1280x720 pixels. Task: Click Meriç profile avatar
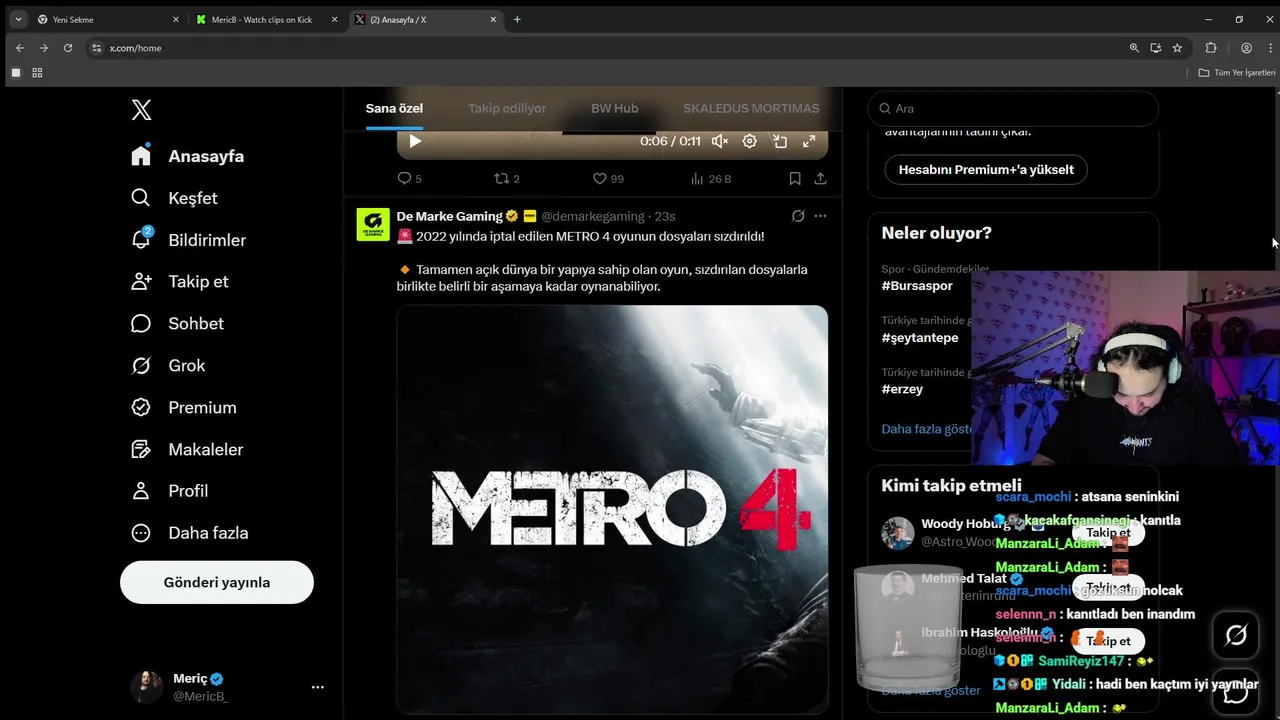[146, 687]
